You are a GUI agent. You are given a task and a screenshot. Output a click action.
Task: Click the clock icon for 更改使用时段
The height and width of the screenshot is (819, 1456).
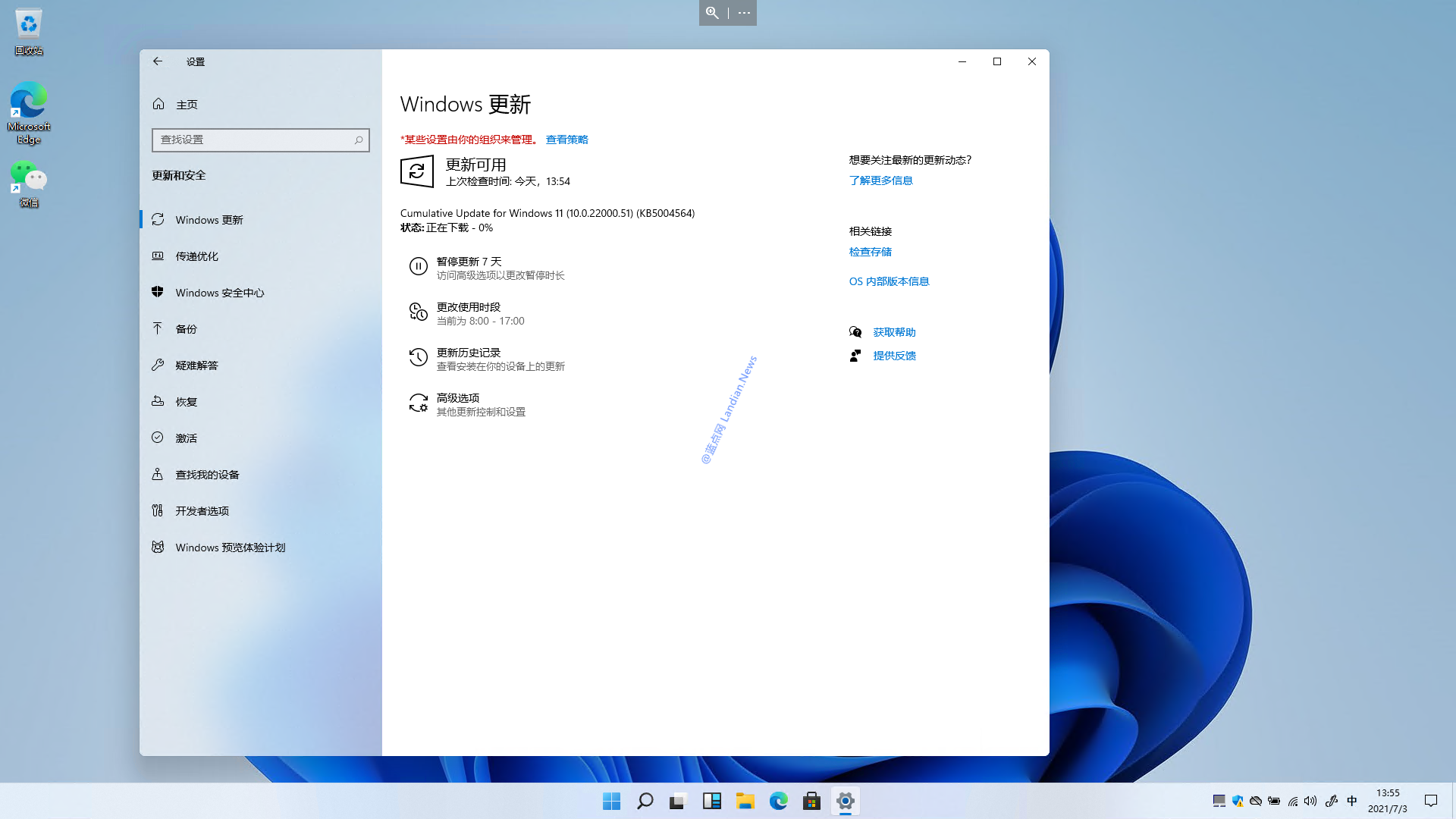(x=419, y=312)
